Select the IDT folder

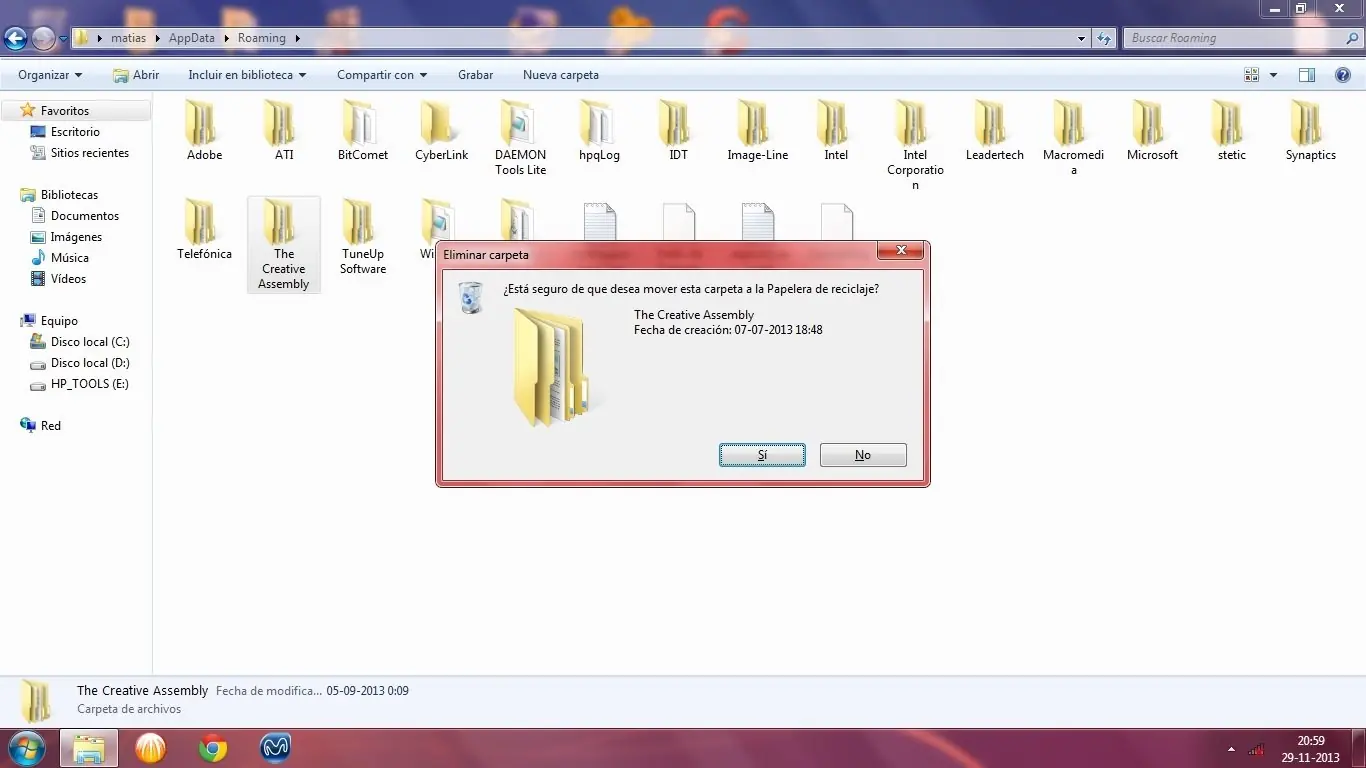pyautogui.click(x=679, y=130)
